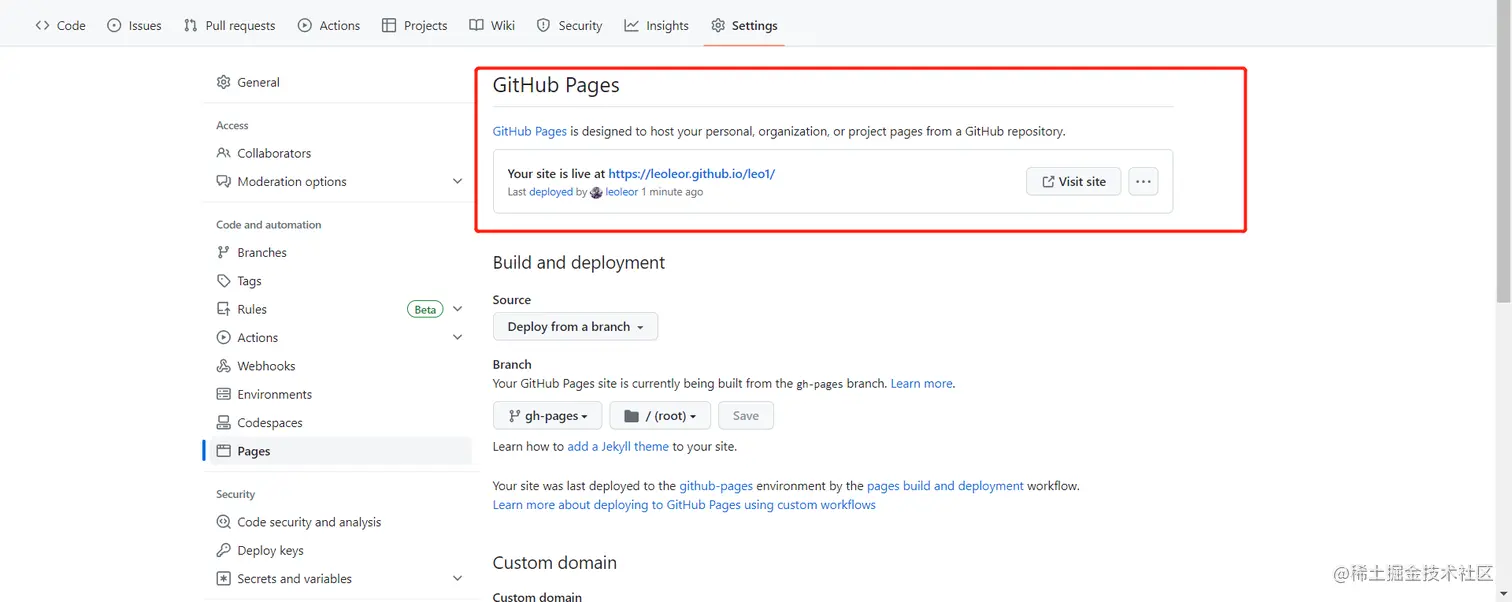Open Collaborators settings page

[x=274, y=153]
